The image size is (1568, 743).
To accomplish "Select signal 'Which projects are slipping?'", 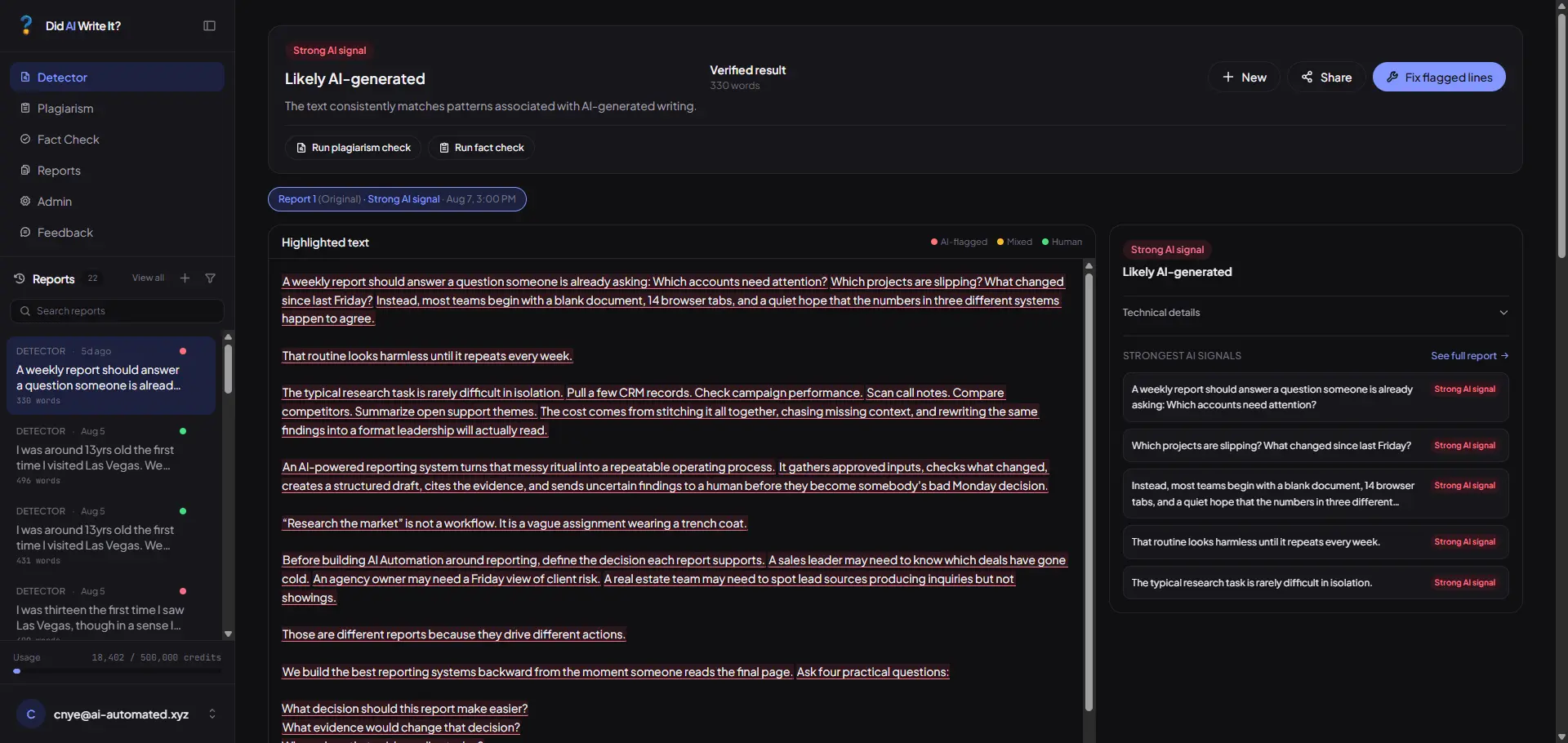I will click(1316, 446).
